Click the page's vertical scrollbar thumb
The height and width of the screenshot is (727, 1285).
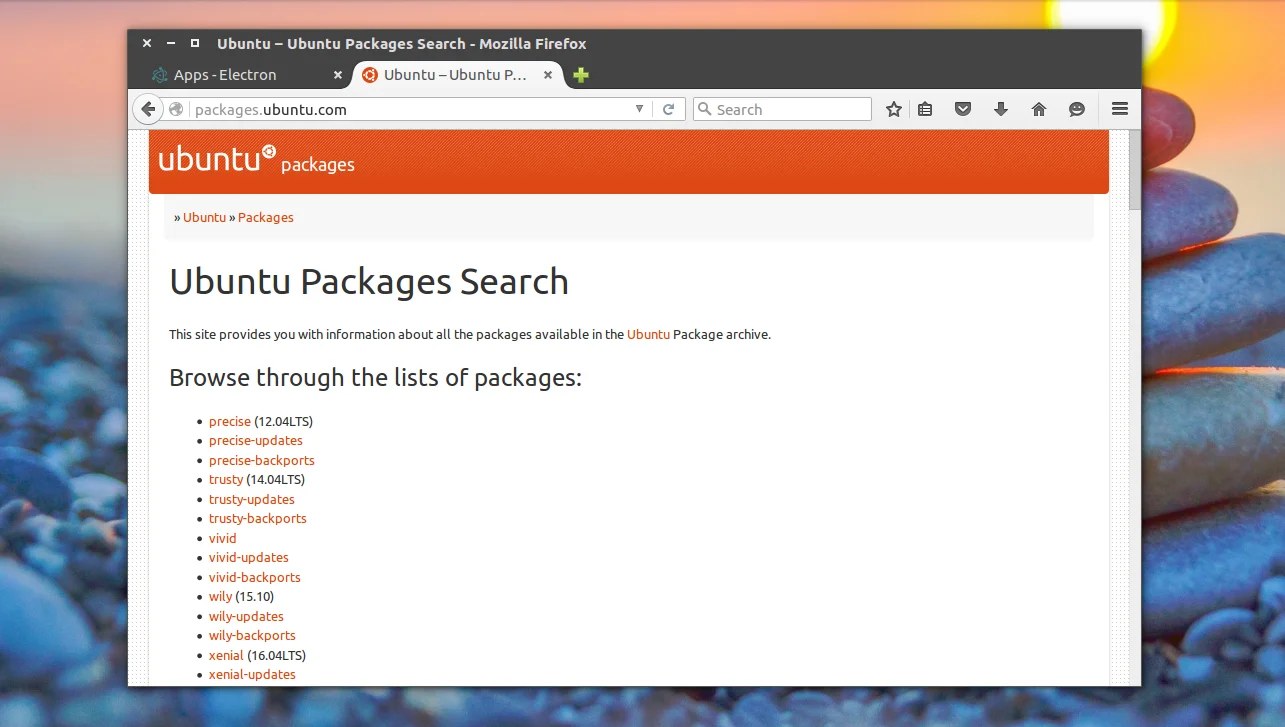1135,170
